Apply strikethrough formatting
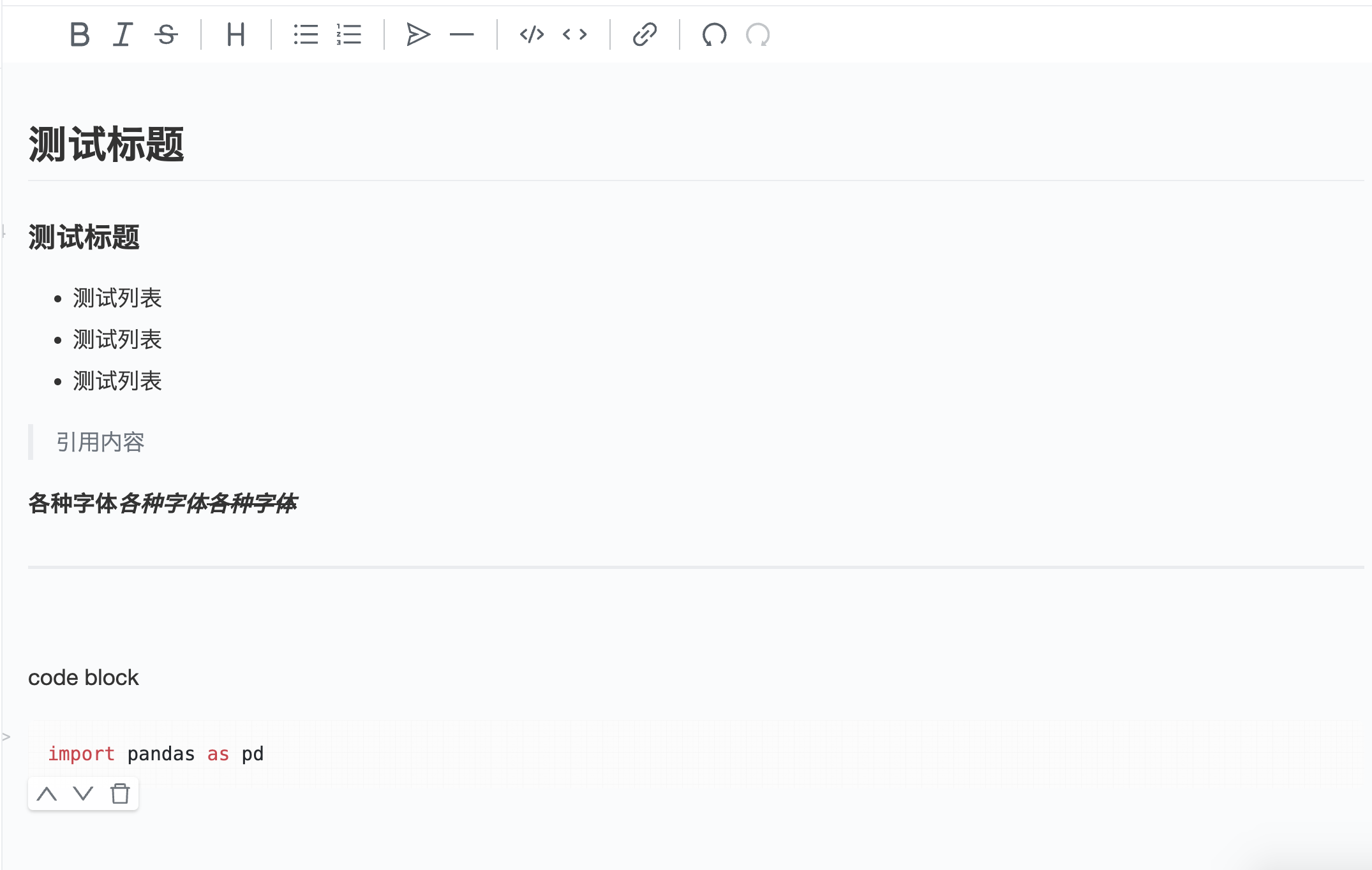Screen dimensions: 1372x870 pyautogui.click(x=165, y=35)
